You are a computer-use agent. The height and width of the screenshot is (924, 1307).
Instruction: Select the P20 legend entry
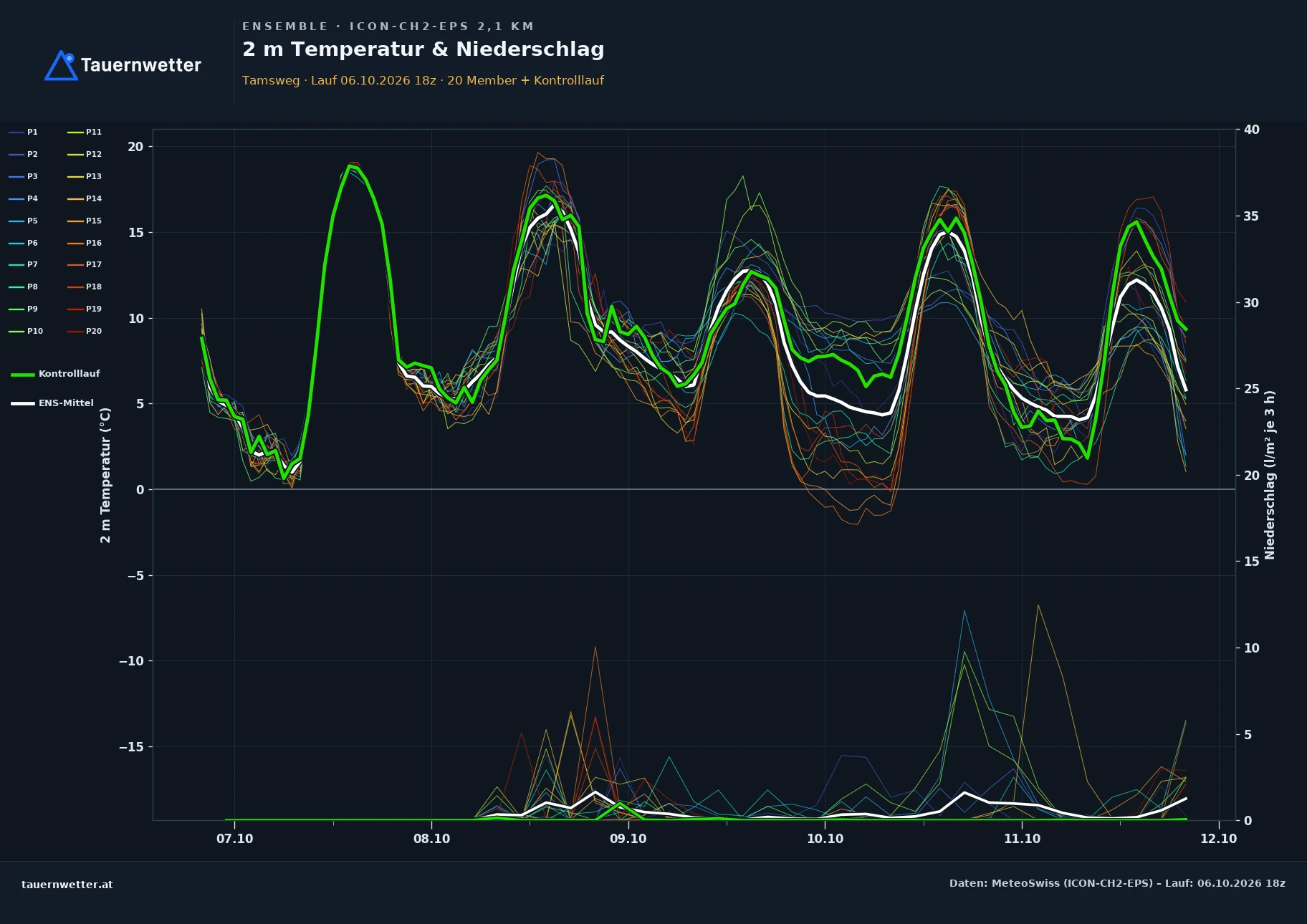click(85, 331)
